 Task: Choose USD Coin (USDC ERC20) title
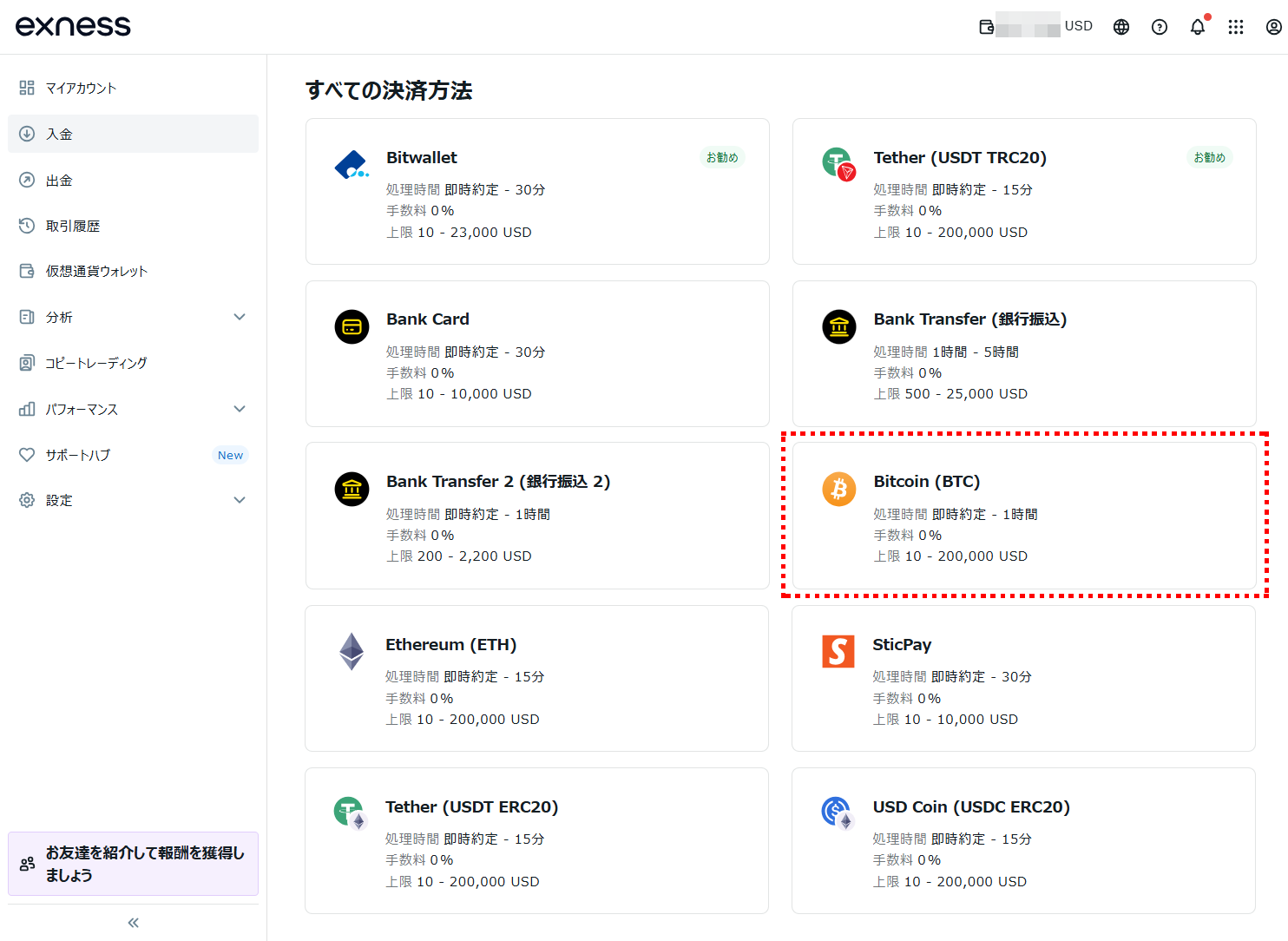[x=971, y=806]
